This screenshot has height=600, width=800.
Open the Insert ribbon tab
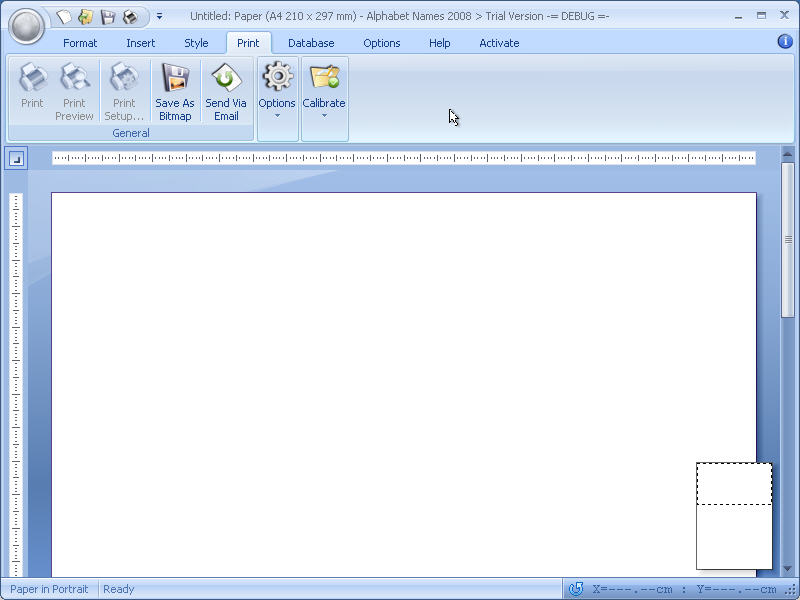(x=140, y=43)
